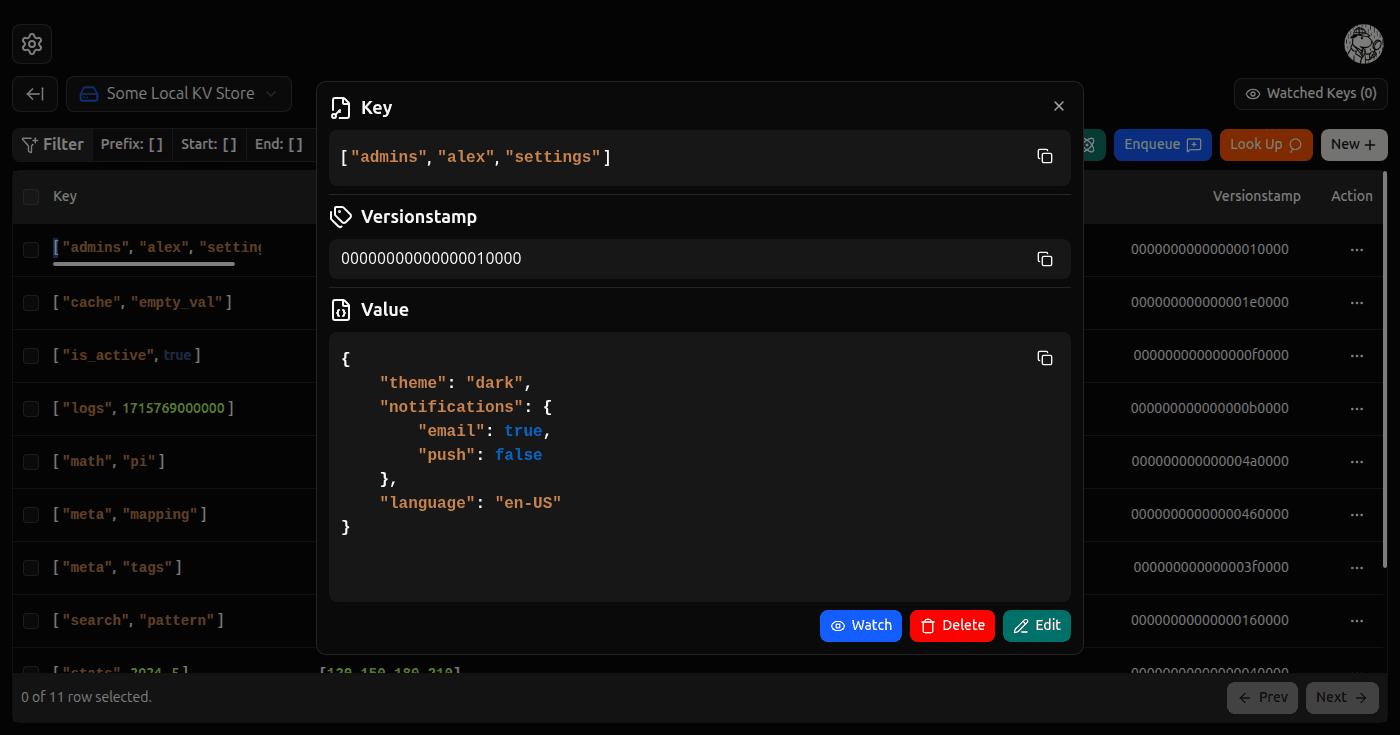Check the logs row checkbox
Image resolution: width=1400 pixels, height=735 pixels.
point(31,409)
